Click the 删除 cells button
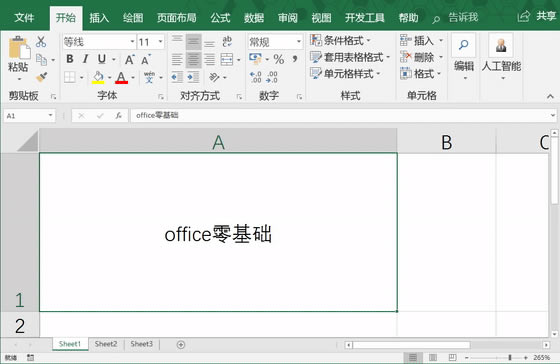The width and height of the screenshot is (560, 364). 421,57
